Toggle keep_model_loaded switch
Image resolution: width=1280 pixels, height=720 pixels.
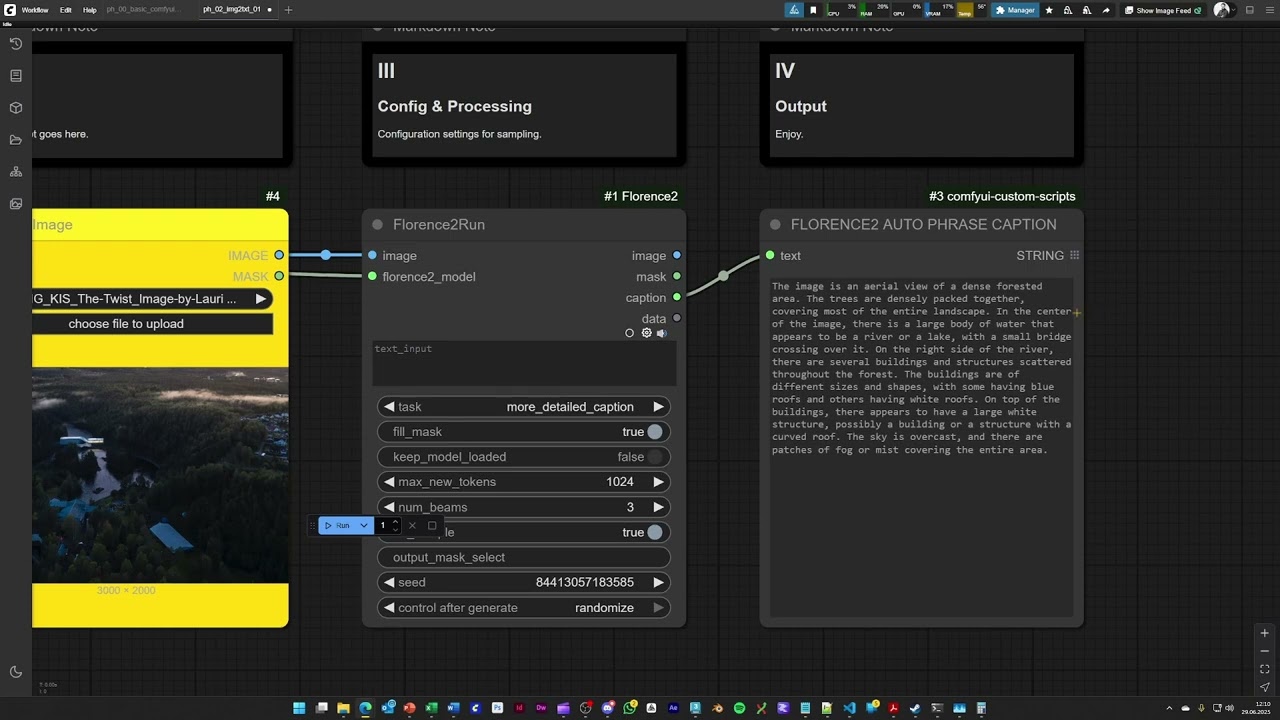point(654,457)
